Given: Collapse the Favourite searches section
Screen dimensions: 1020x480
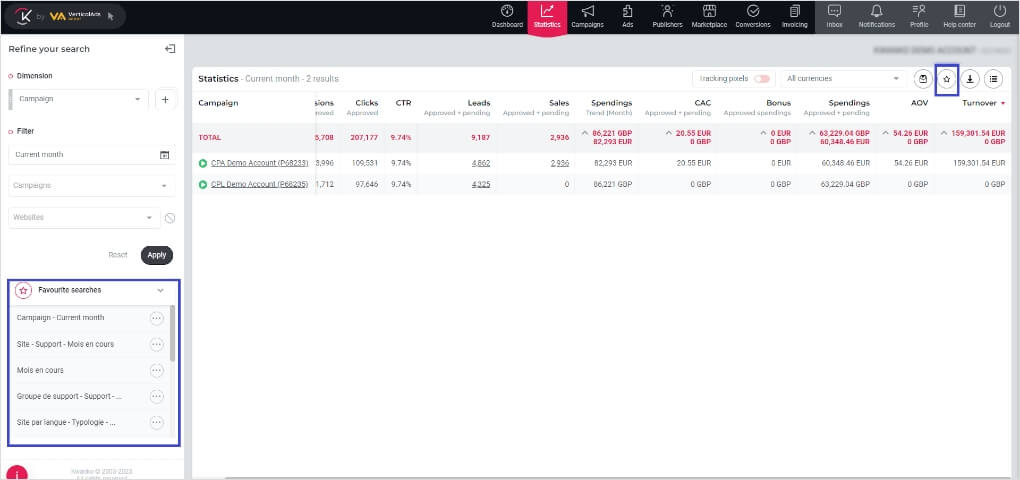Looking at the screenshot, I should coord(160,290).
